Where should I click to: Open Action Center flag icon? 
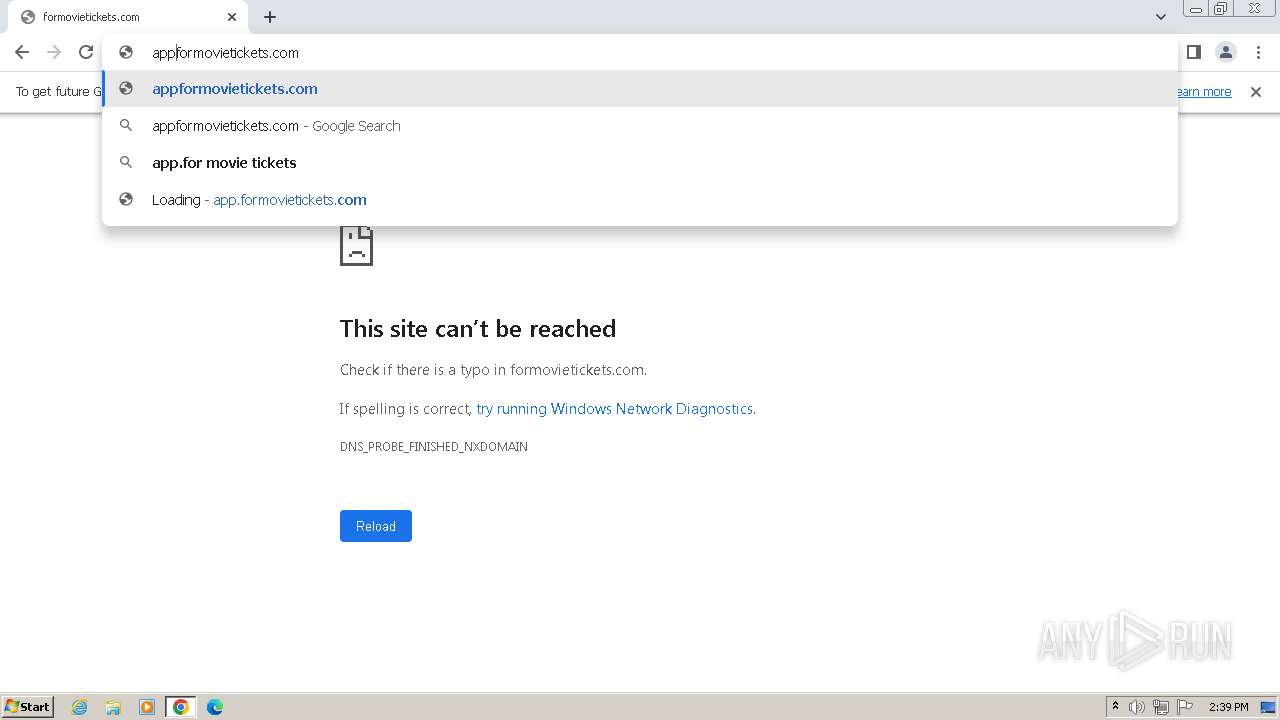click(1185, 707)
